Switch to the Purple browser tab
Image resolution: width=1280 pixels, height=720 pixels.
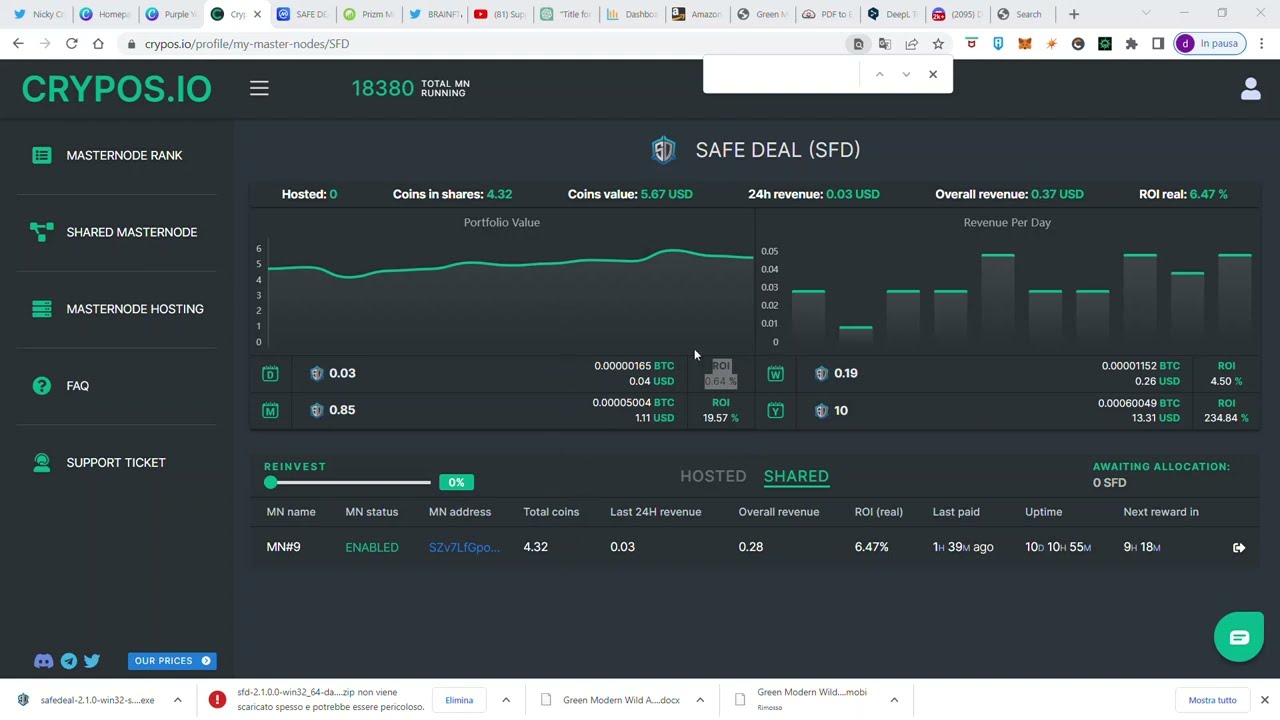[x=170, y=14]
